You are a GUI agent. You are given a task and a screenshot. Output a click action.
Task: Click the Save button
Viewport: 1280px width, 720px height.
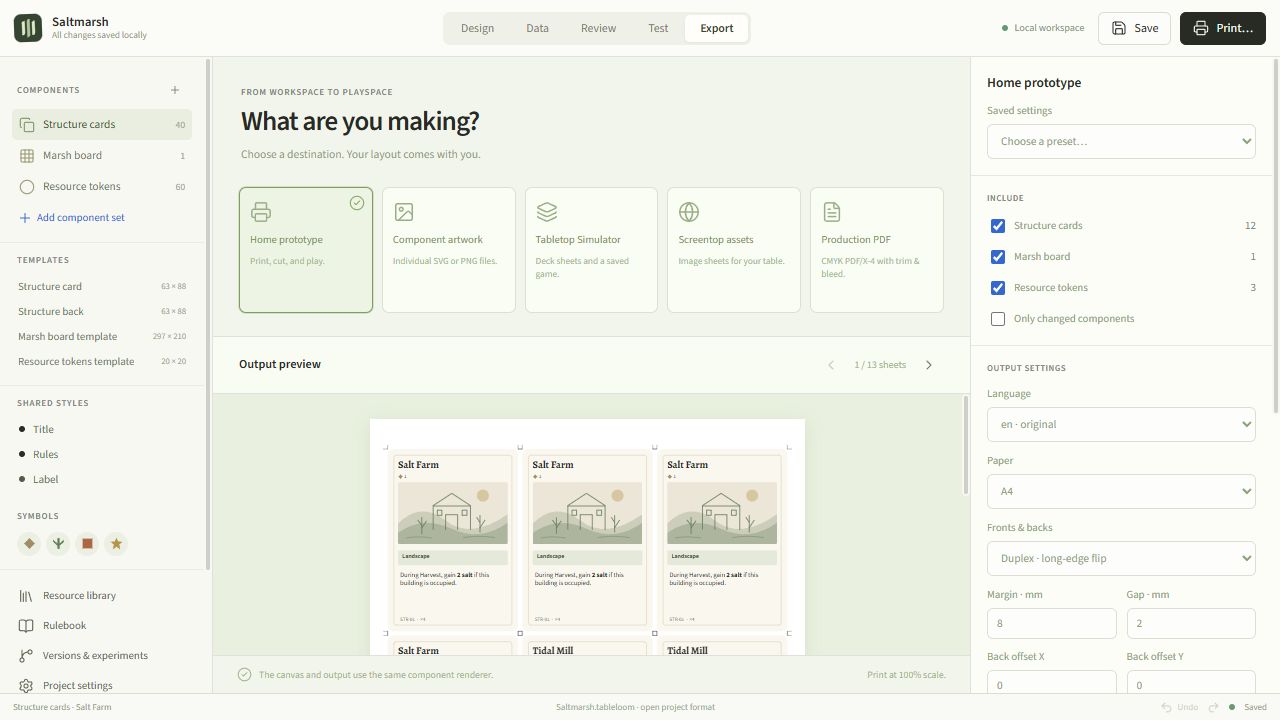(x=1134, y=28)
